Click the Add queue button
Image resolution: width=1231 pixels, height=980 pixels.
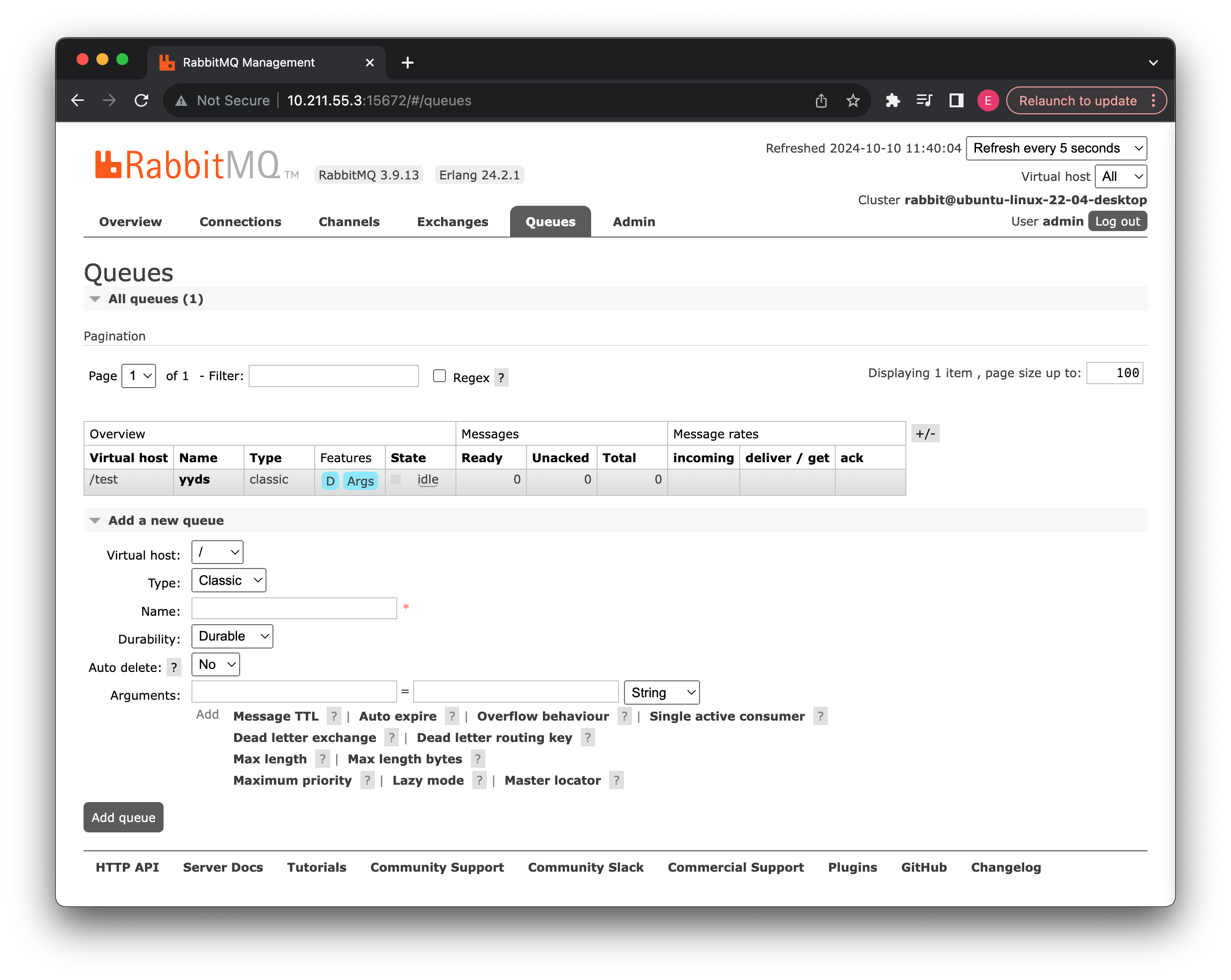point(123,817)
